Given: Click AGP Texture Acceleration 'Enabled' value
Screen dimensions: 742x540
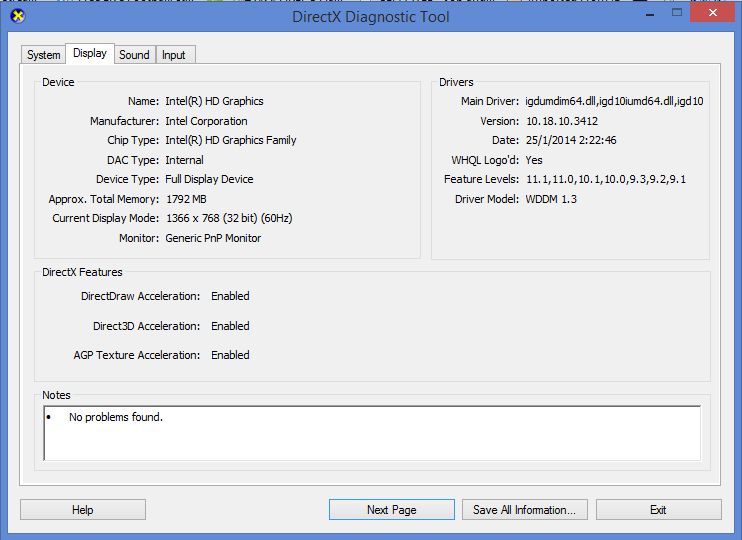Looking at the screenshot, I should [x=230, y=355].
